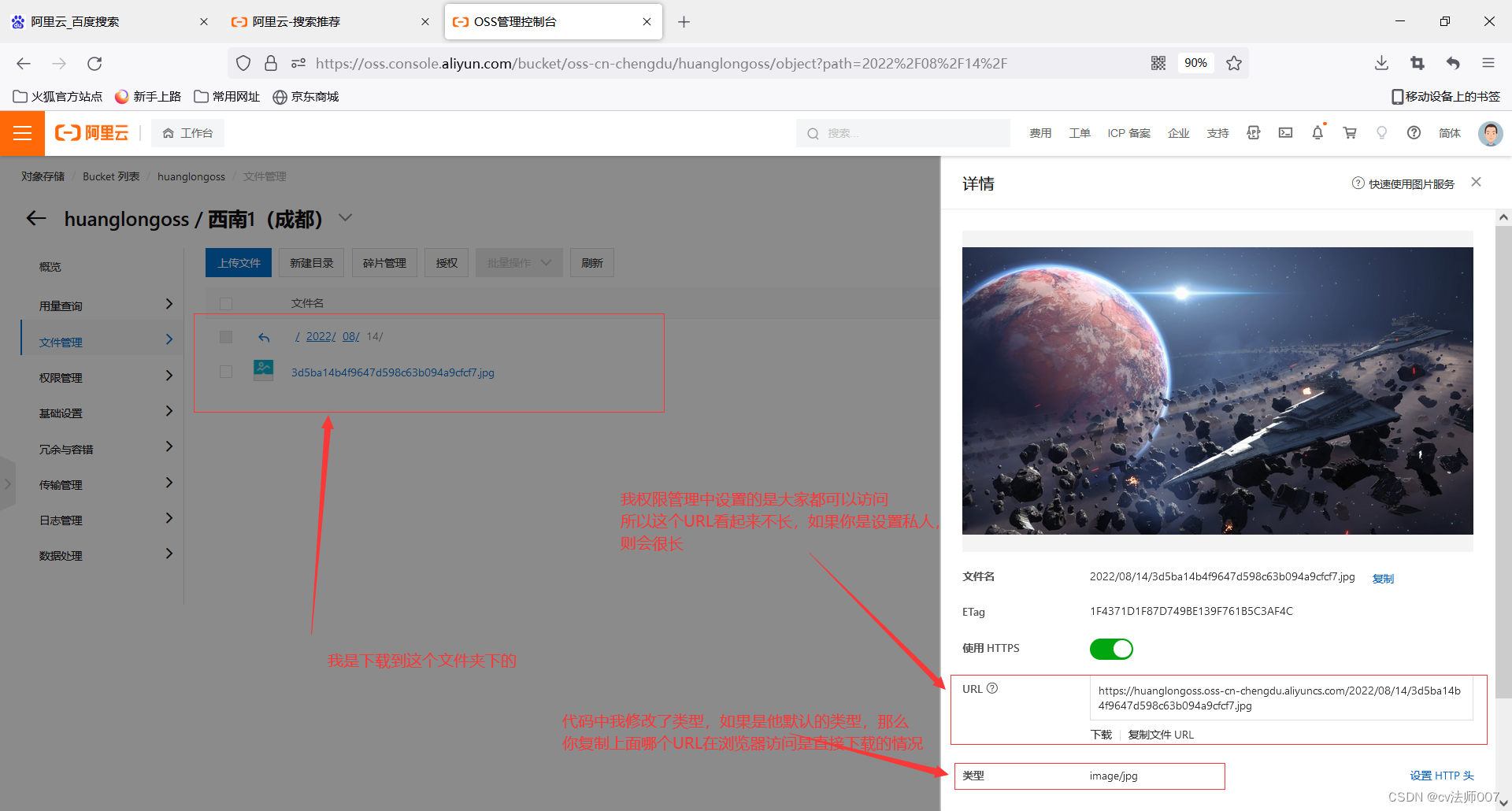Expand the usage query menu
The width and height of the screenshot is (1512, 811).
pyautogui.click(x=169, y=304)
